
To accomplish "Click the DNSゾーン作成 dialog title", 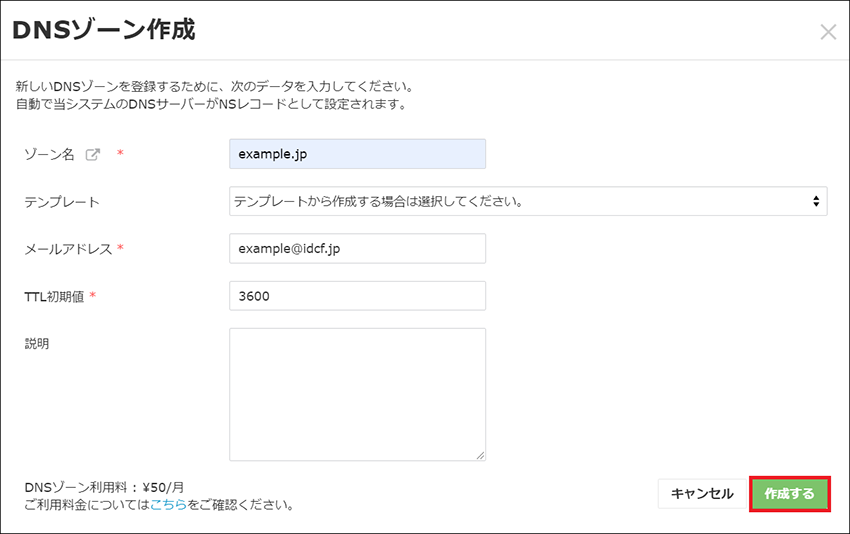I will pos(103,31).
